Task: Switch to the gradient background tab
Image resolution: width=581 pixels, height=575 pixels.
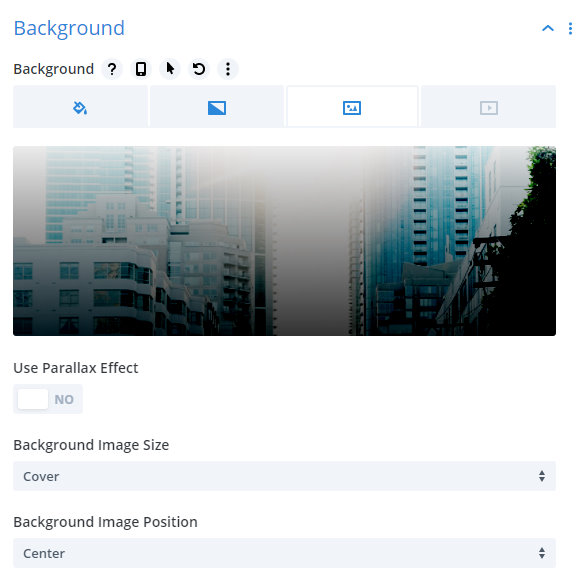Action: 217,108
